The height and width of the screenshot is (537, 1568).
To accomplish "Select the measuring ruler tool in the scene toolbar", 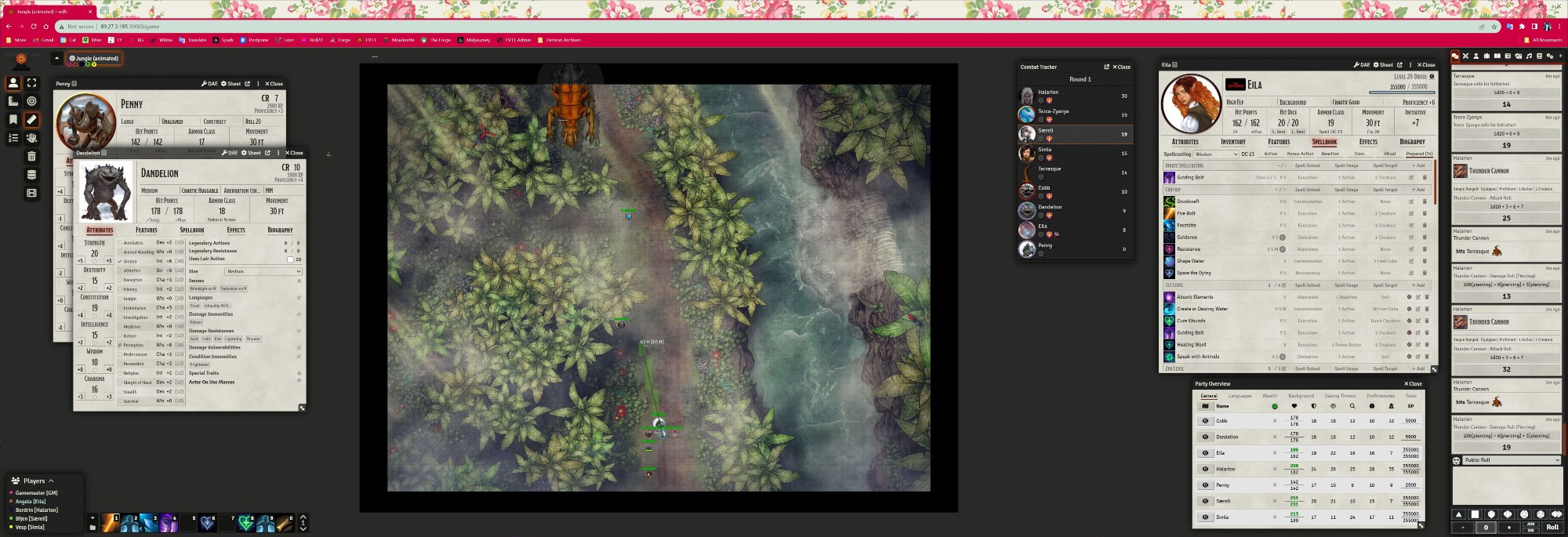I will coord(31,119).
